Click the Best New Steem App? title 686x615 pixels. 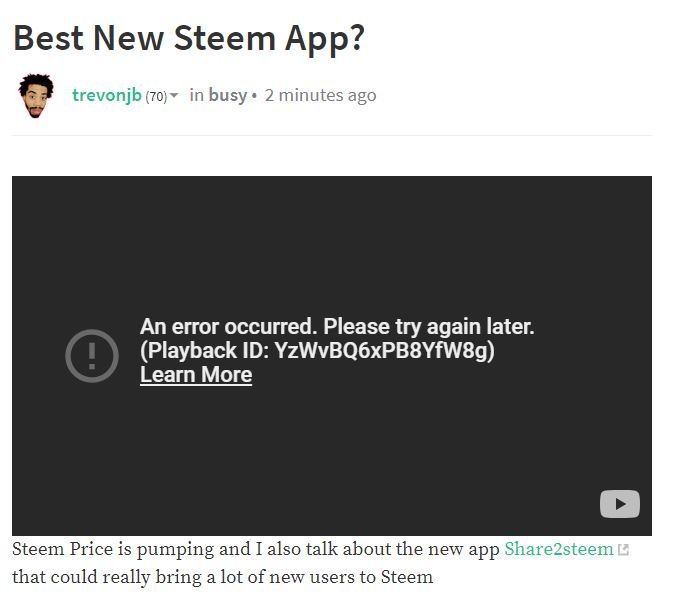pyautogui.click(x=189, y=38)
